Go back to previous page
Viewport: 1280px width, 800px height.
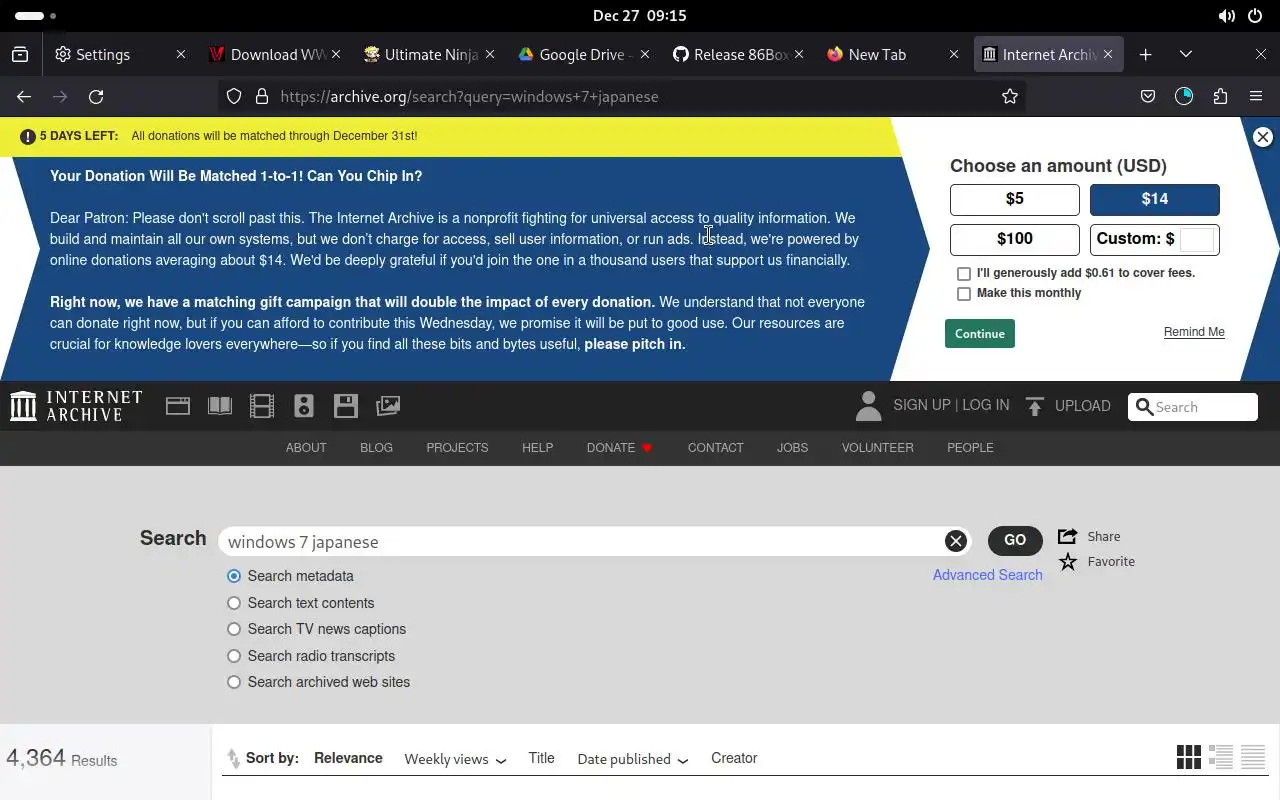coord(24,96)
